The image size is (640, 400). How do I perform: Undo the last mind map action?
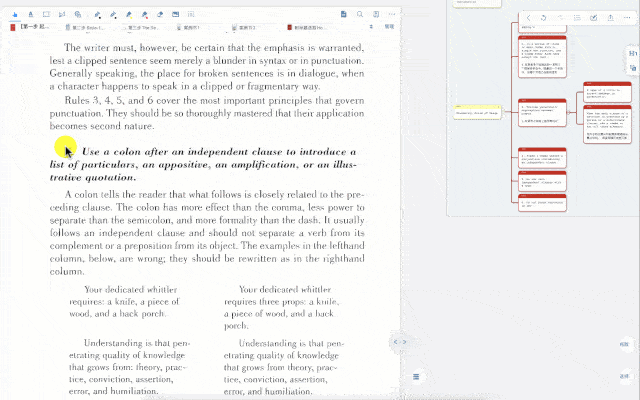543,18
